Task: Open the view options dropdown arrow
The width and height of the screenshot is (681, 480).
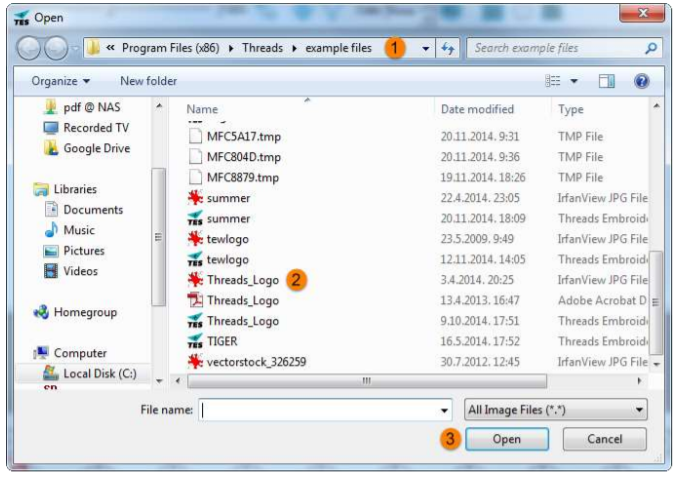Action: click(x=574, y=81)
